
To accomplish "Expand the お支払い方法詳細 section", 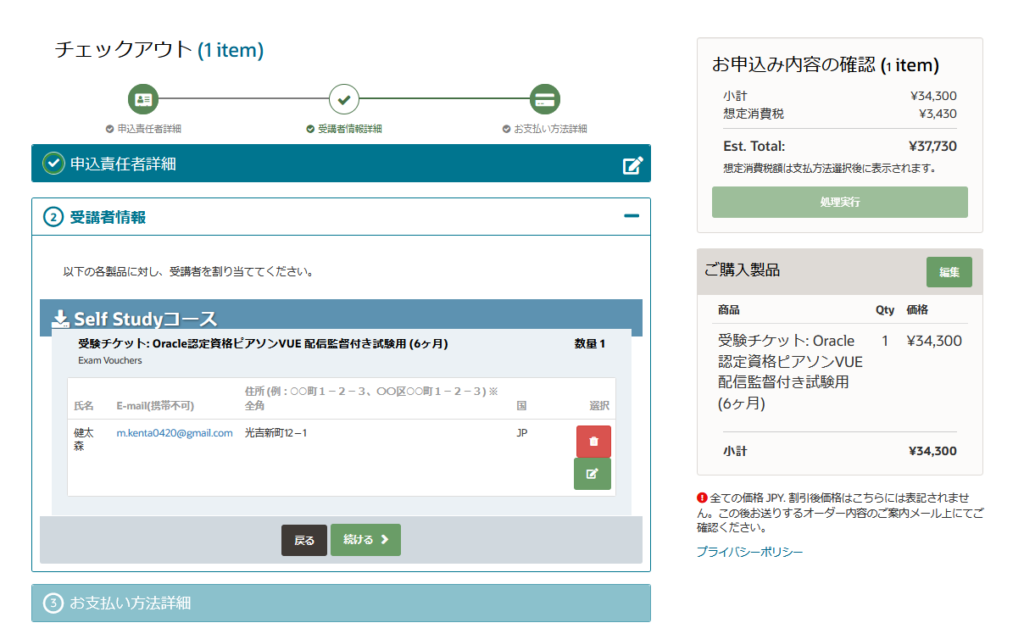I will 340,603.
